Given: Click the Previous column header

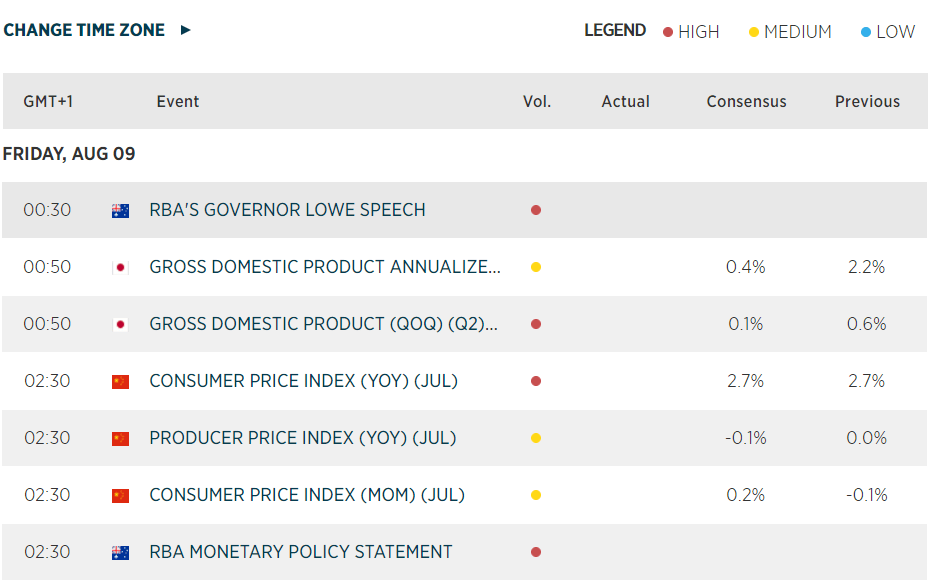Looking at the screenshot, I should click(x=867, y=101).
